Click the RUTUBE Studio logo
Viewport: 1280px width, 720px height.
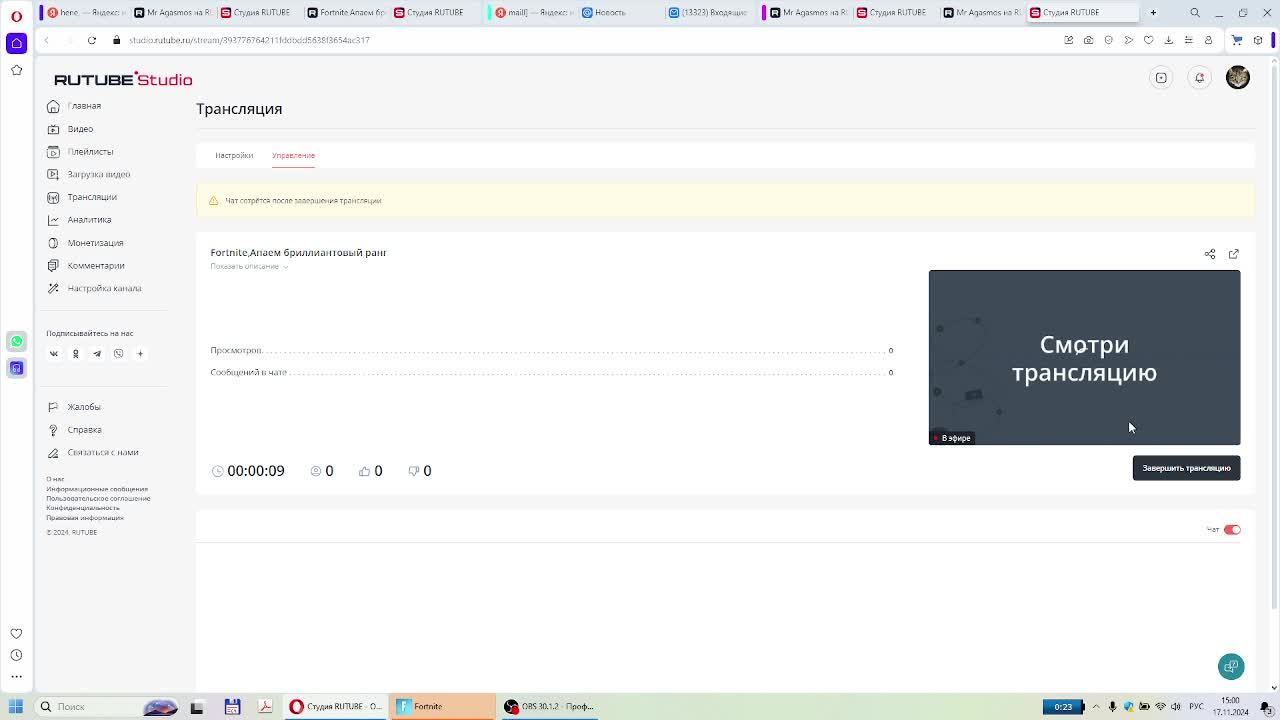(123, 79)
